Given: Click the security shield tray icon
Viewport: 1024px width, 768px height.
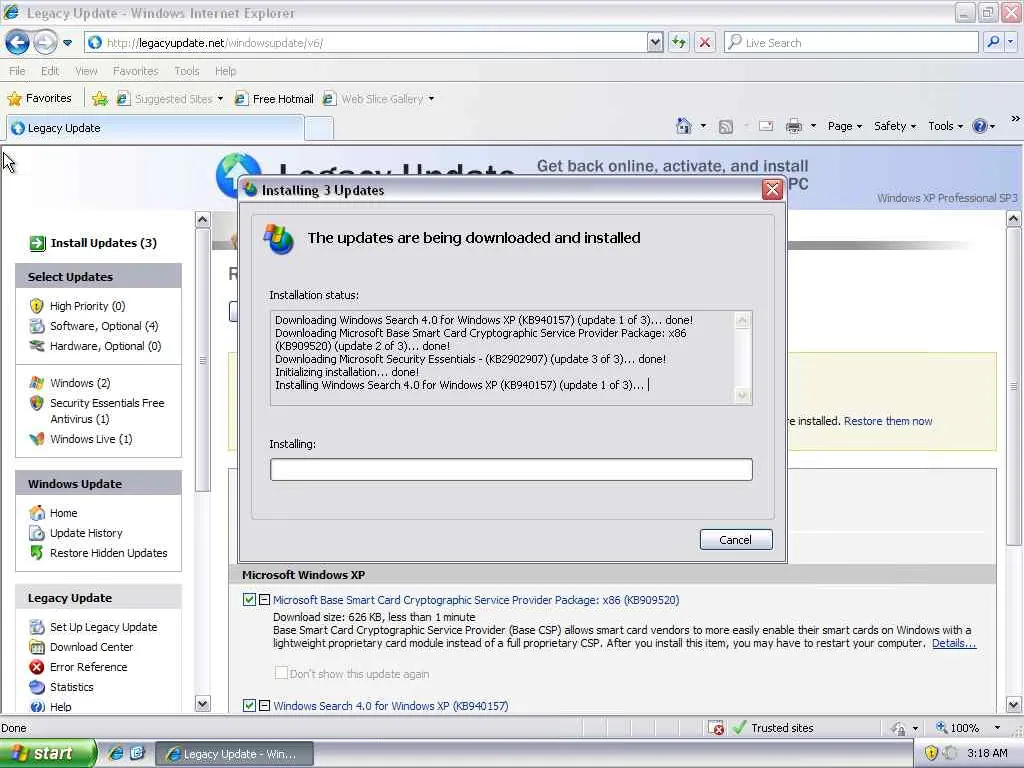Looking at the screenshot, I should click(931, 753).
